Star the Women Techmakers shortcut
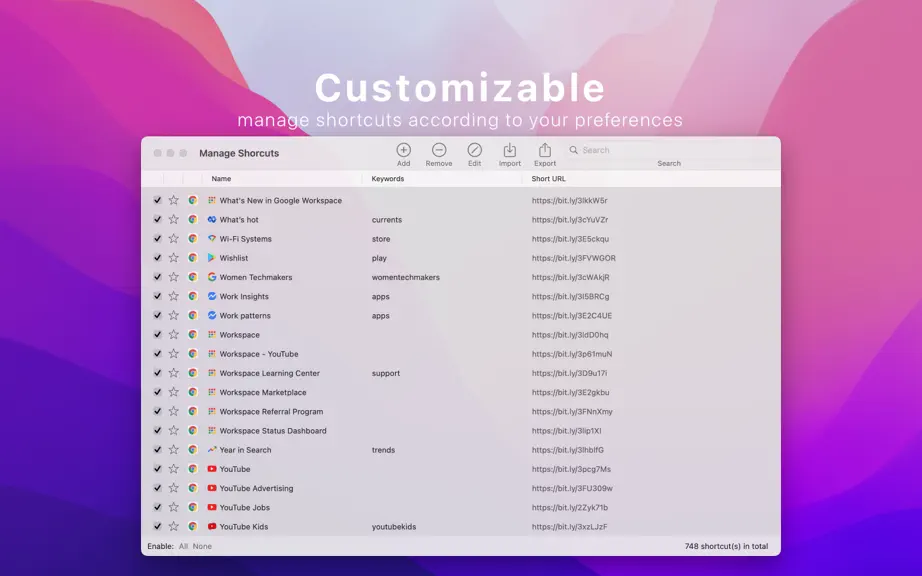 (173, 277)
